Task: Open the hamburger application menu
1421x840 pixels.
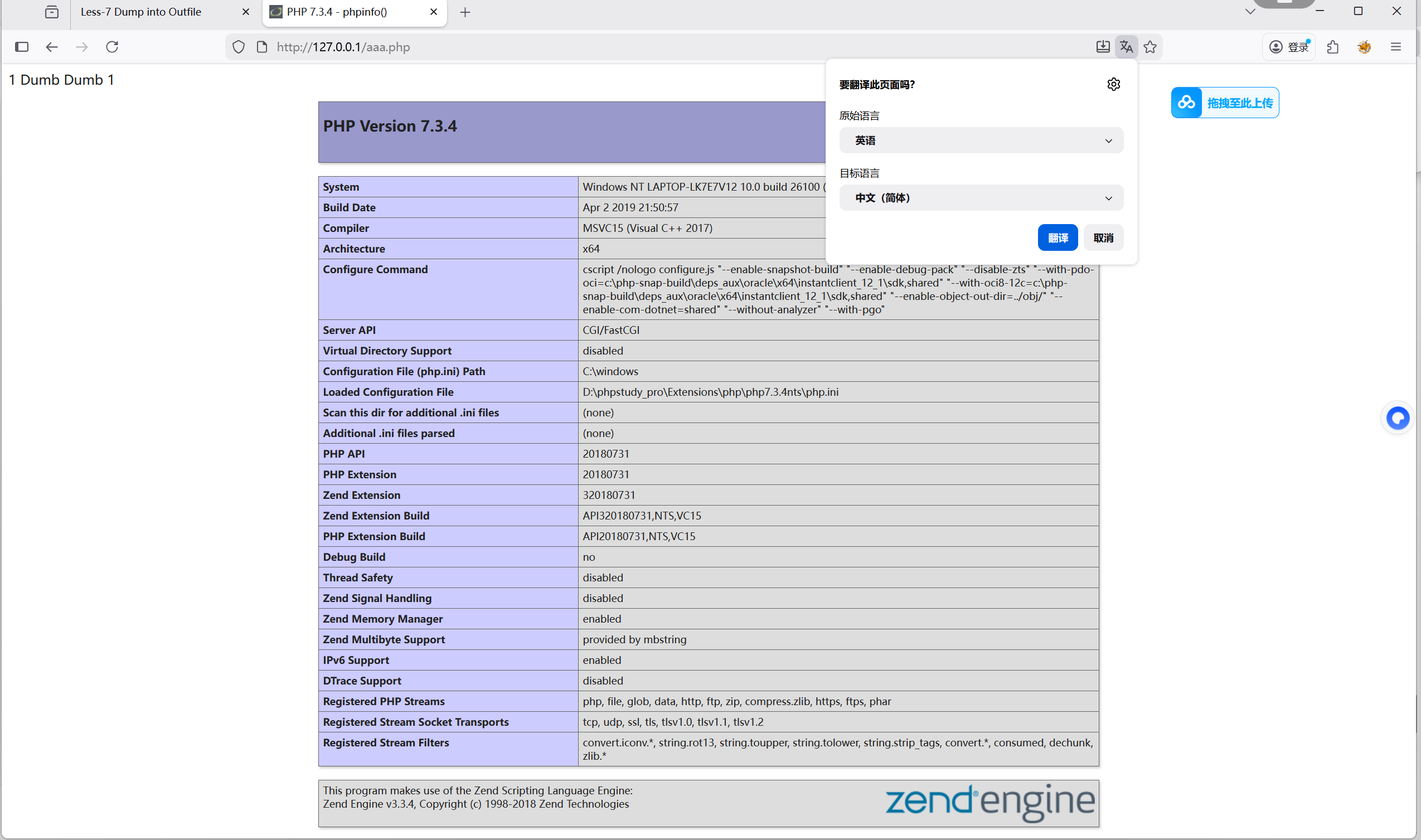Action: [1395, 47]
